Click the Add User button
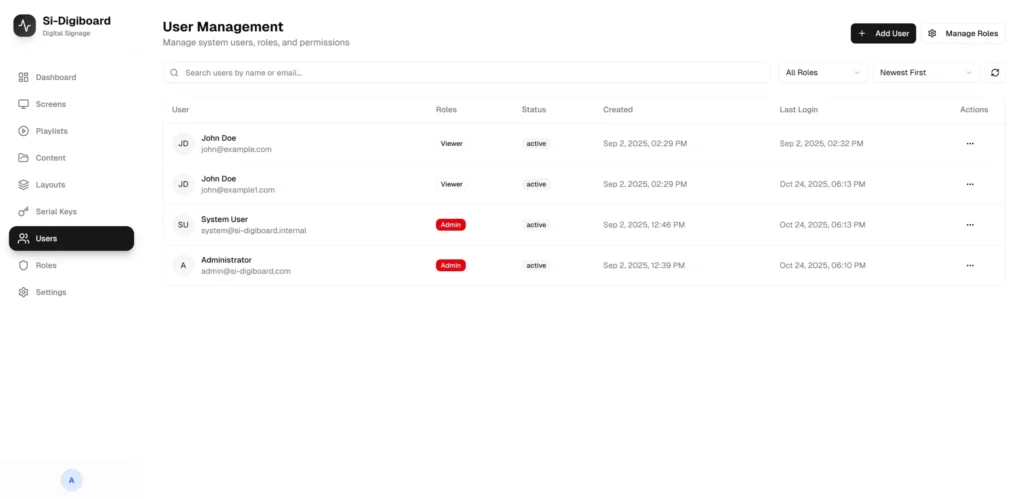The width and height of the screenshot is (1024, 499). (883, 33)
